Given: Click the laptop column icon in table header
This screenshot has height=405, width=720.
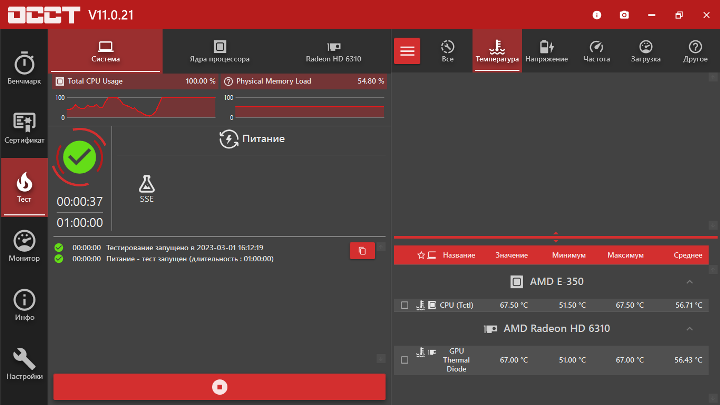Looking at the screenshot, I should (x=432, y=255).
